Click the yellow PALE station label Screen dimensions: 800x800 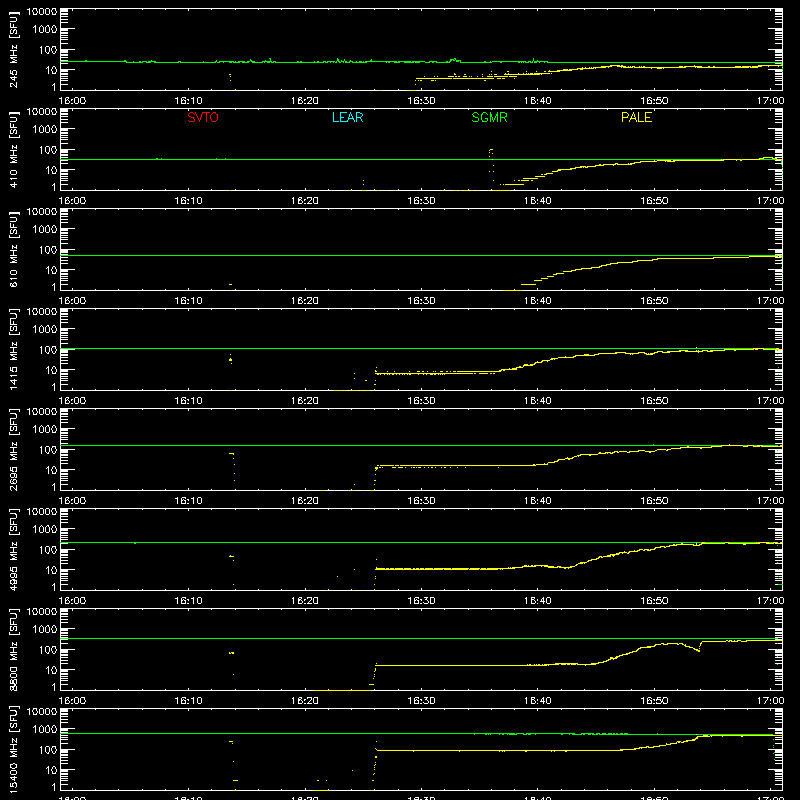click(x=636, y=117)
